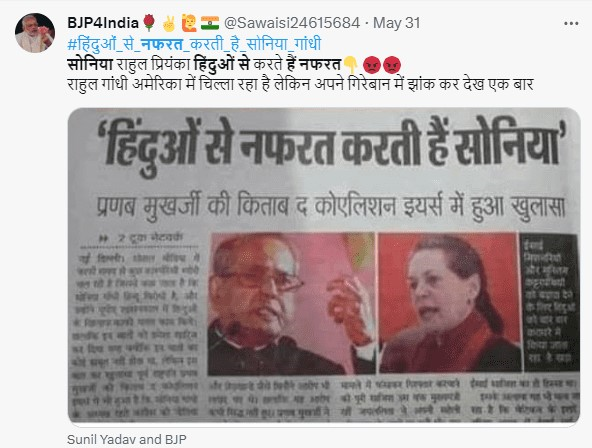
Task: Click Sonia Gandhi's photo in the clipping
Action: [x=449, y=303]
